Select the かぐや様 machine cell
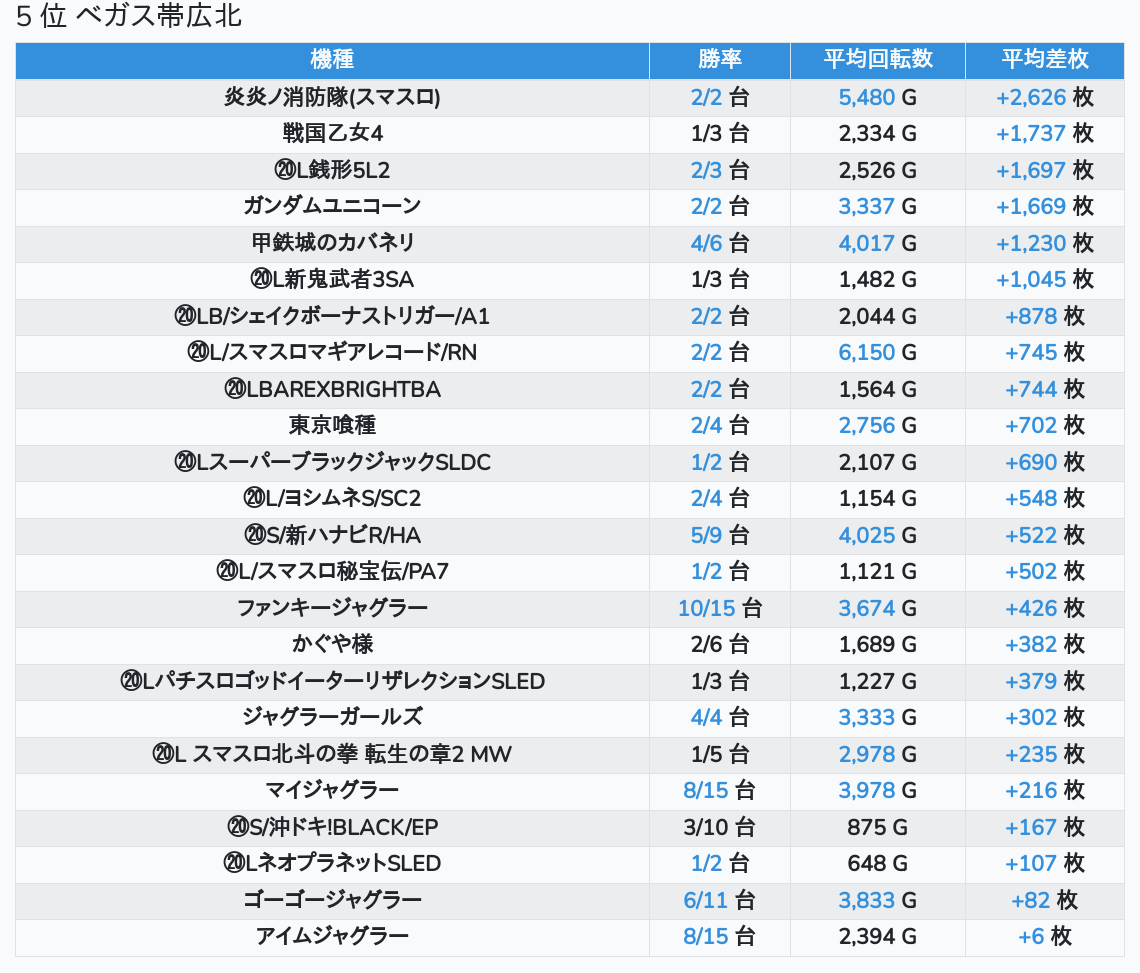 pos(333,644)
